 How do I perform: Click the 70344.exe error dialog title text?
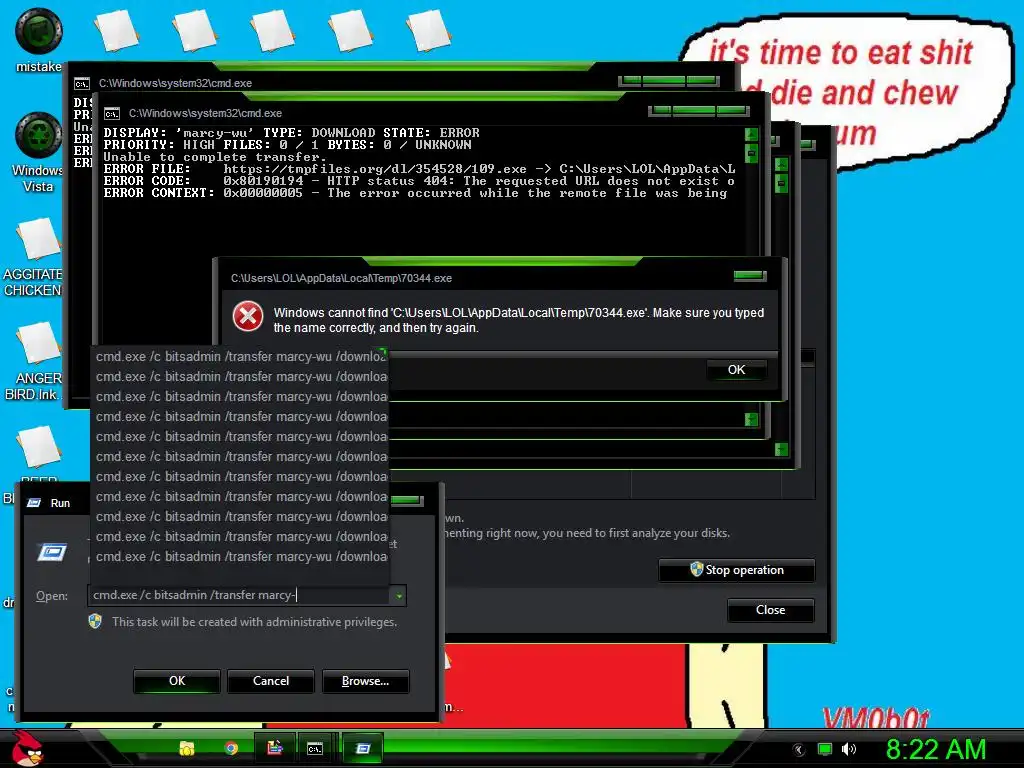(341, 278)
